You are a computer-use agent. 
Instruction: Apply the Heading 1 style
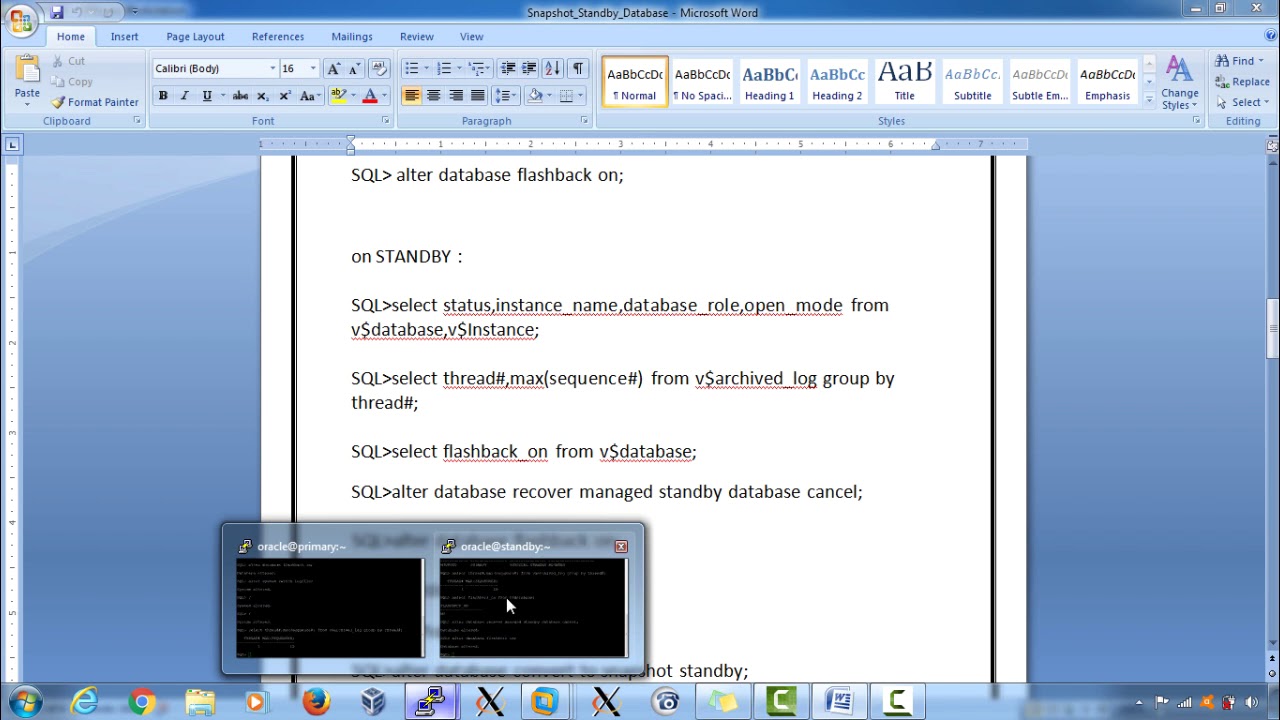769,82
